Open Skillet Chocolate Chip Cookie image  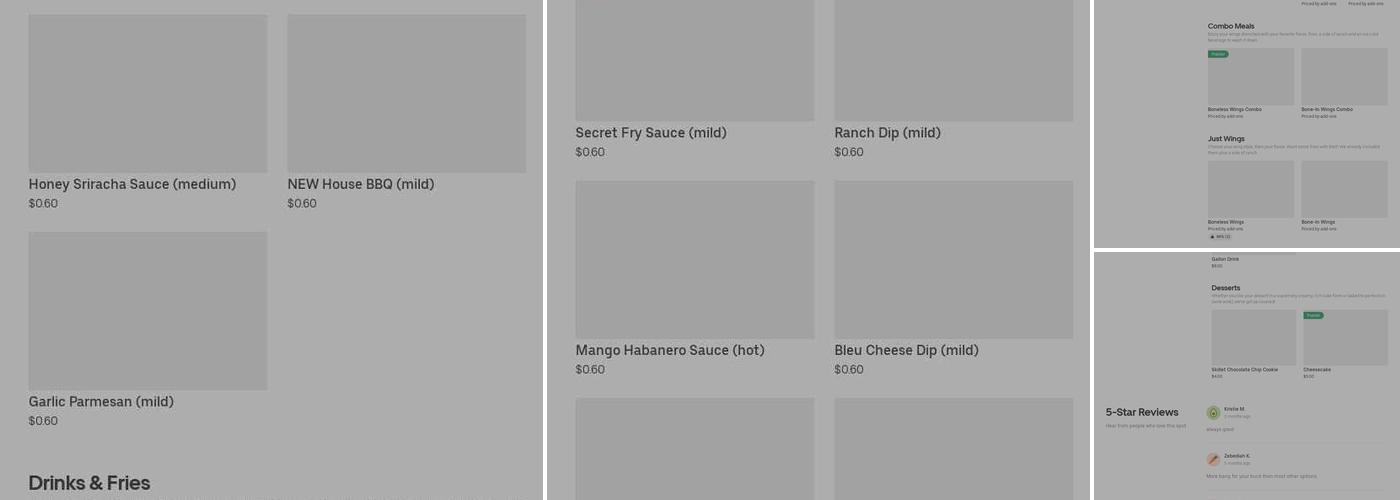point(1254,337)
